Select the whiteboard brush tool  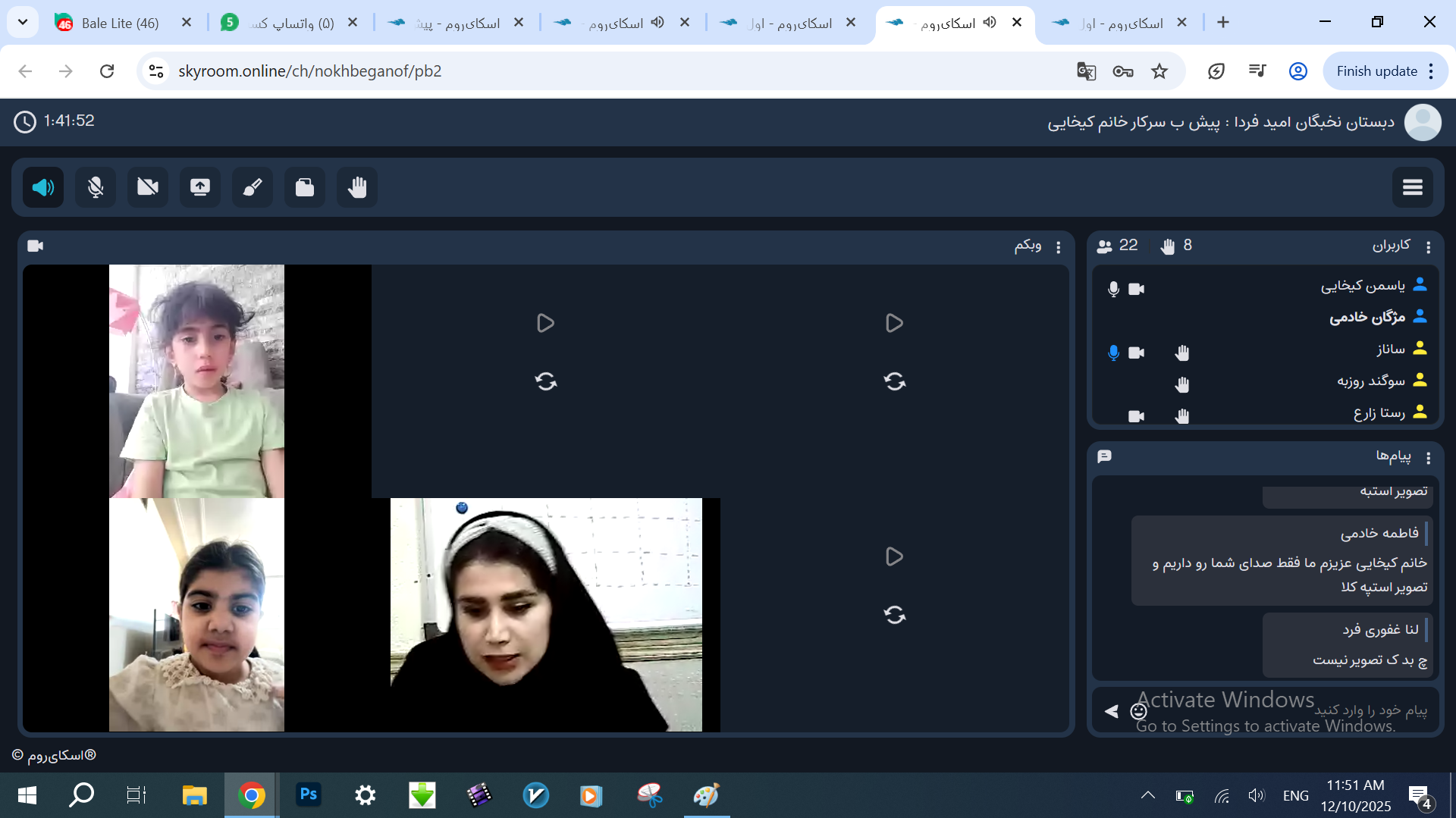tap(253, 187)
